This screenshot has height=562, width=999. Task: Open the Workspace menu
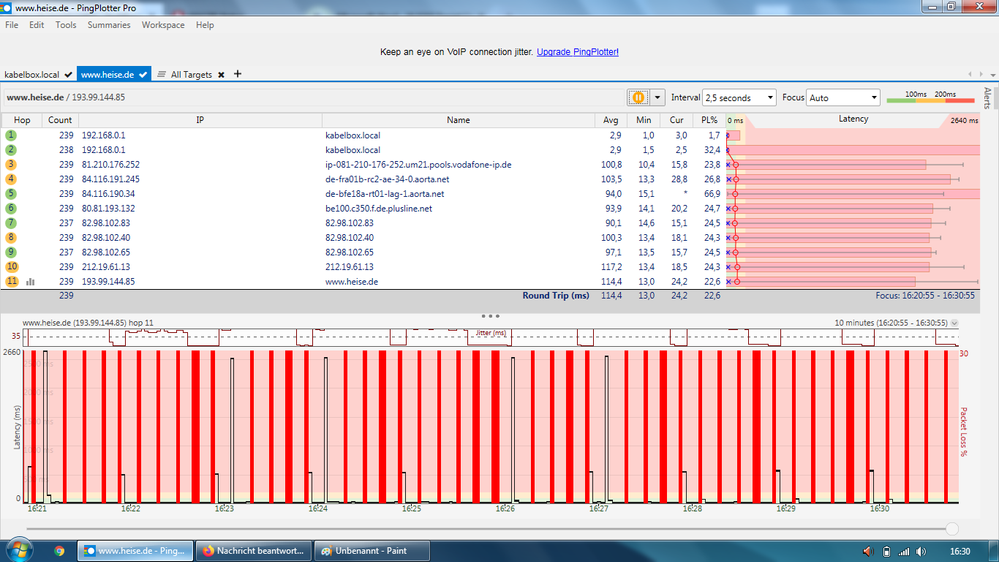tap(163, 25)
